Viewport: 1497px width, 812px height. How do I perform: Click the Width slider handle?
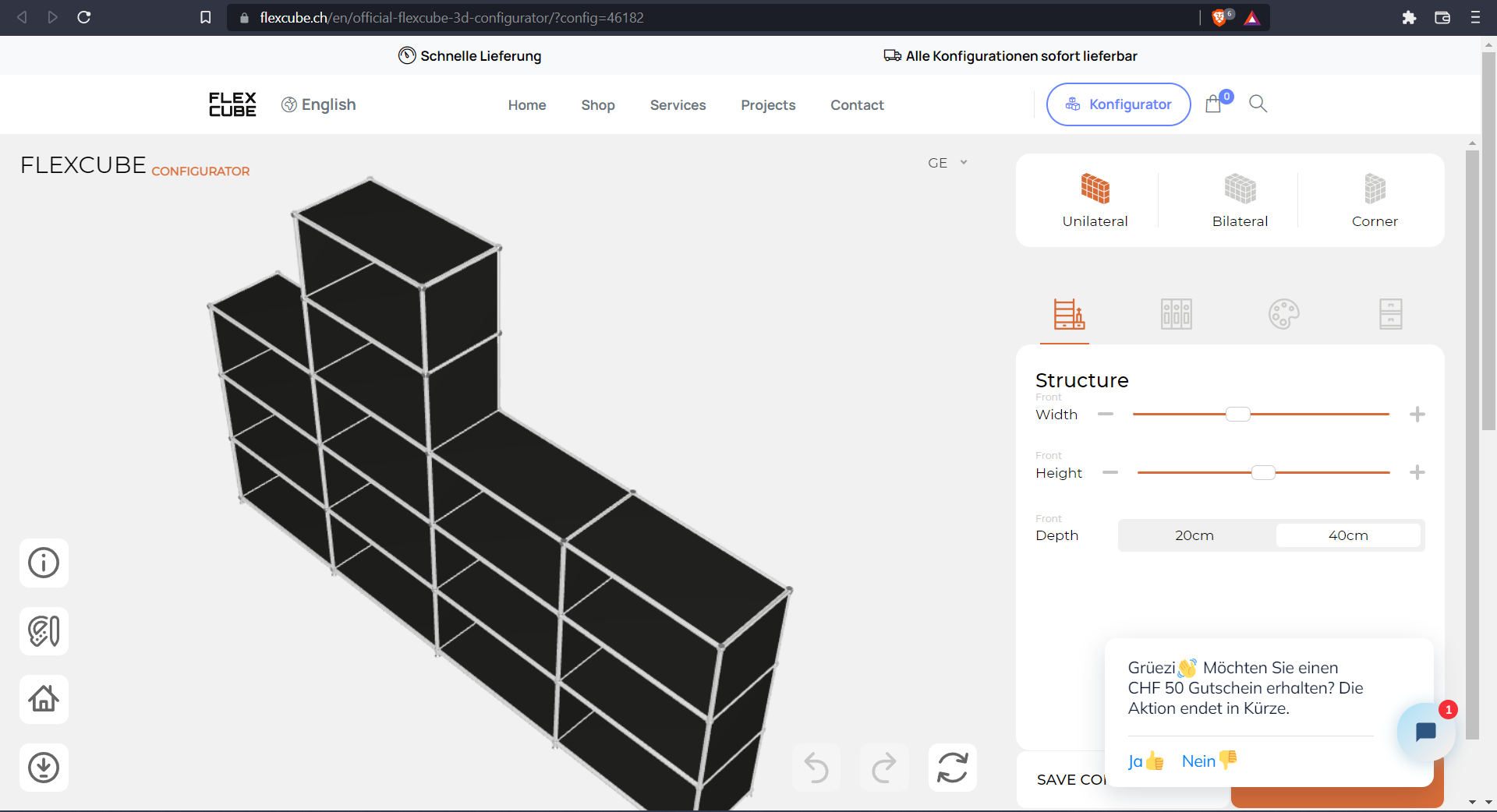(x=1238, y=414)
